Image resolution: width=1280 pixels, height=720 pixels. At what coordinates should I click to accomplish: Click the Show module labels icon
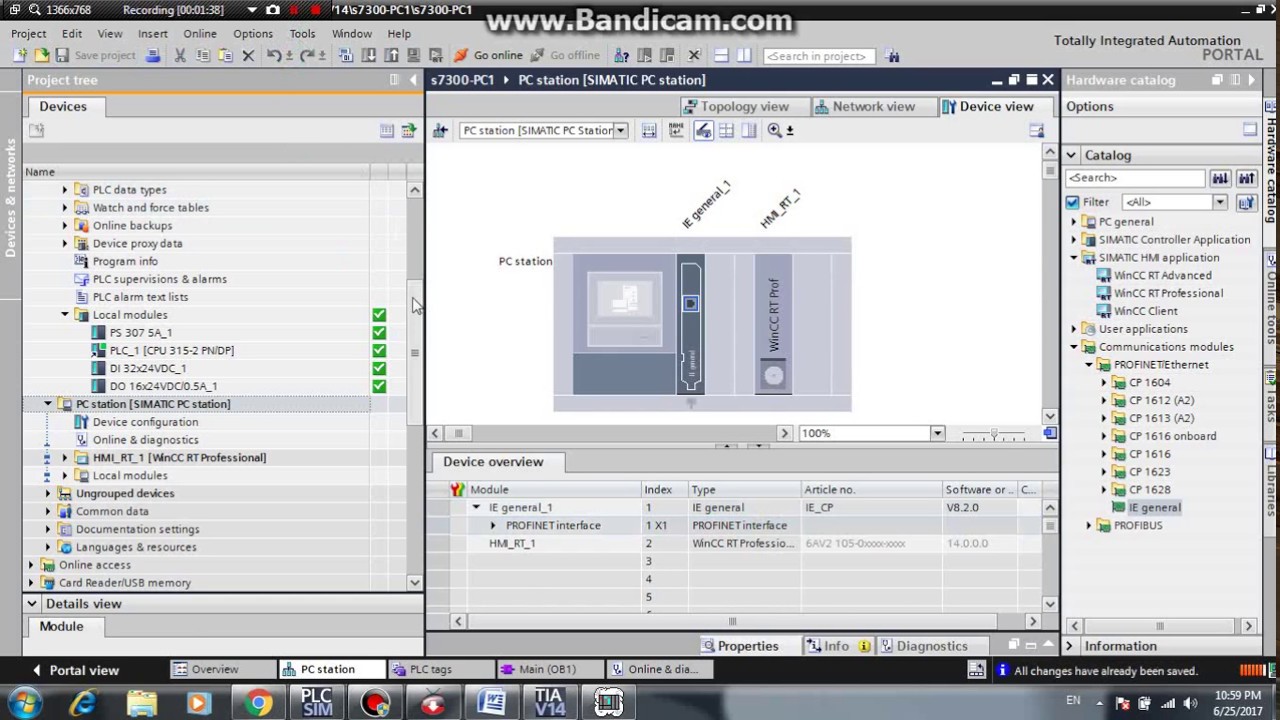pos(676,130)
